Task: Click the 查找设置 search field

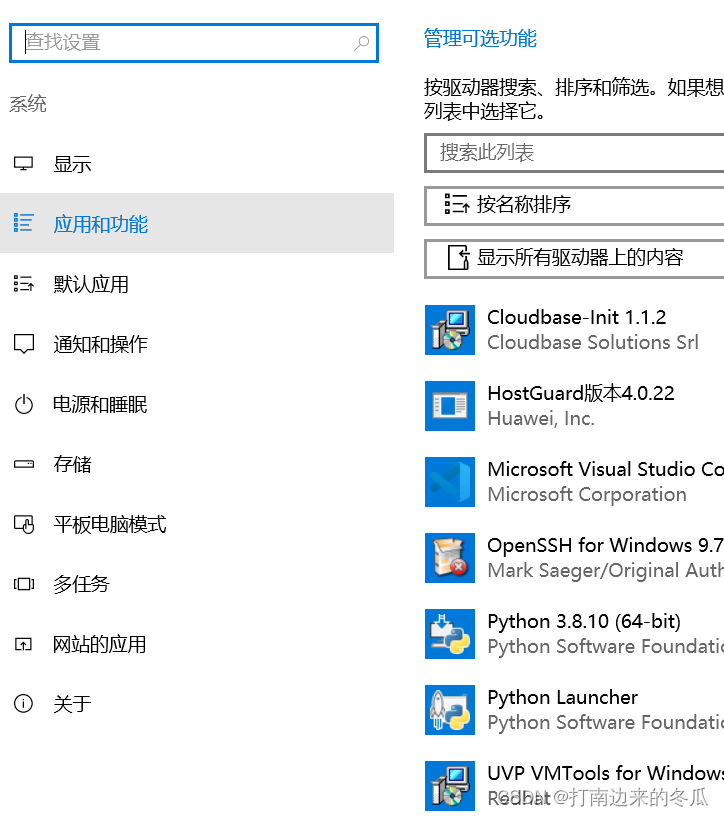Action: coord(194,43)
